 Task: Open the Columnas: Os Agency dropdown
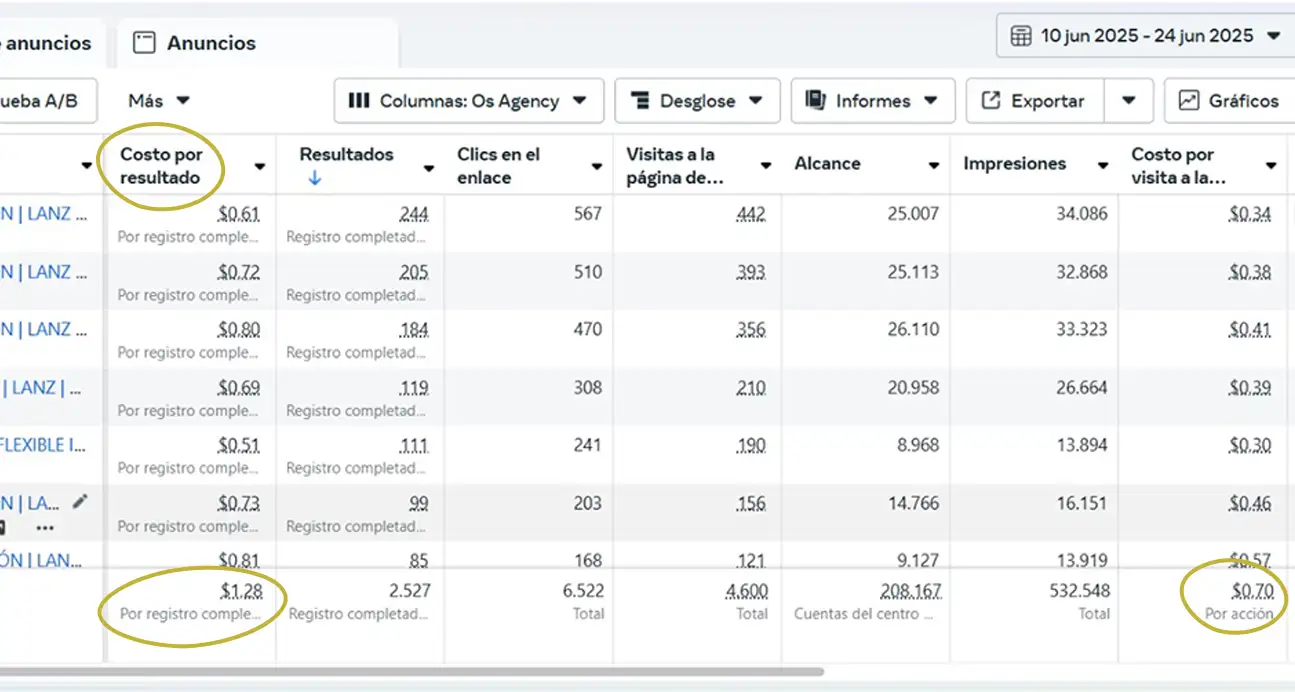pos(468,101)
